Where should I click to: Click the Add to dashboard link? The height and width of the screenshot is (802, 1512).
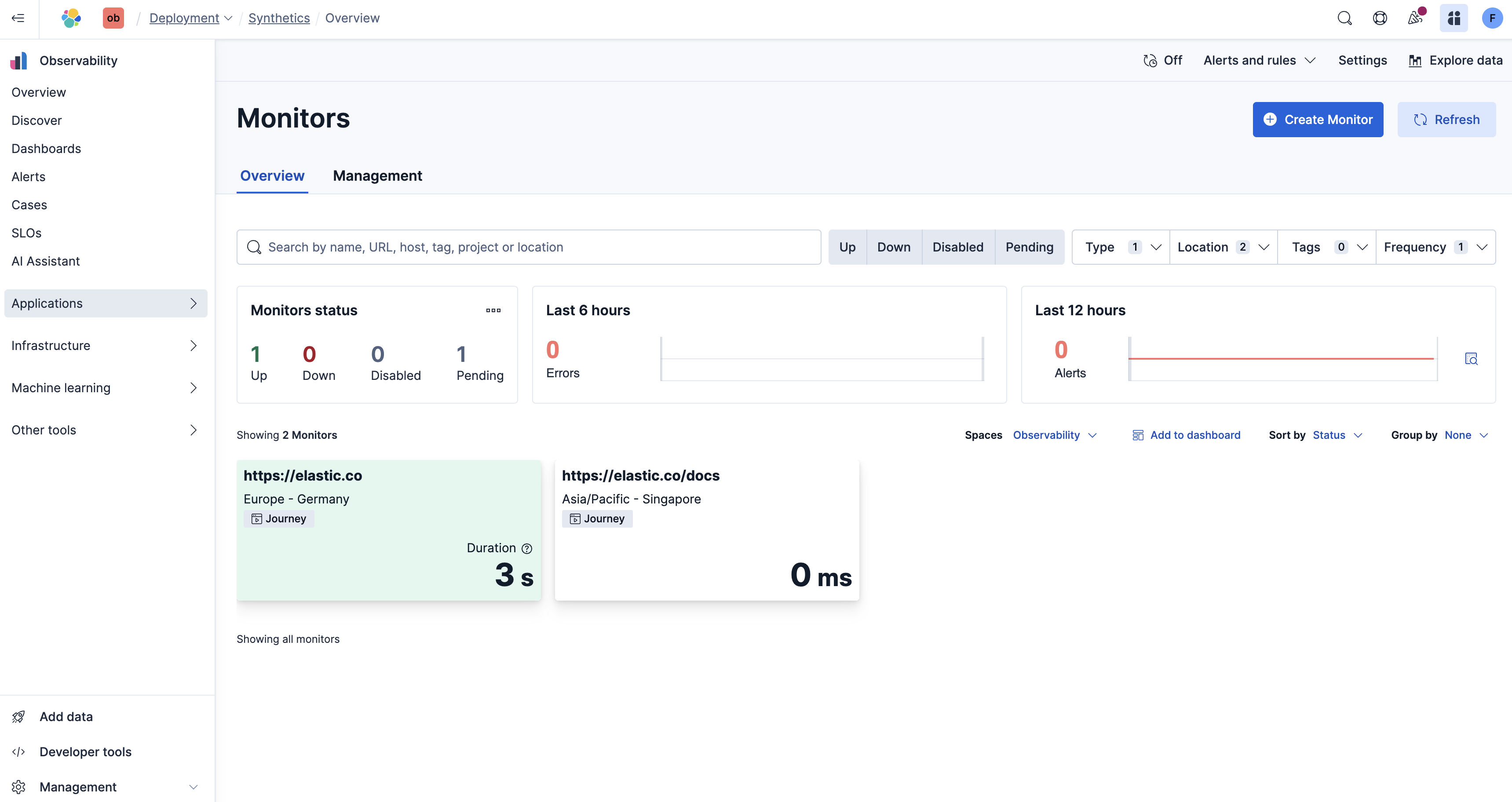(1186, 435)
